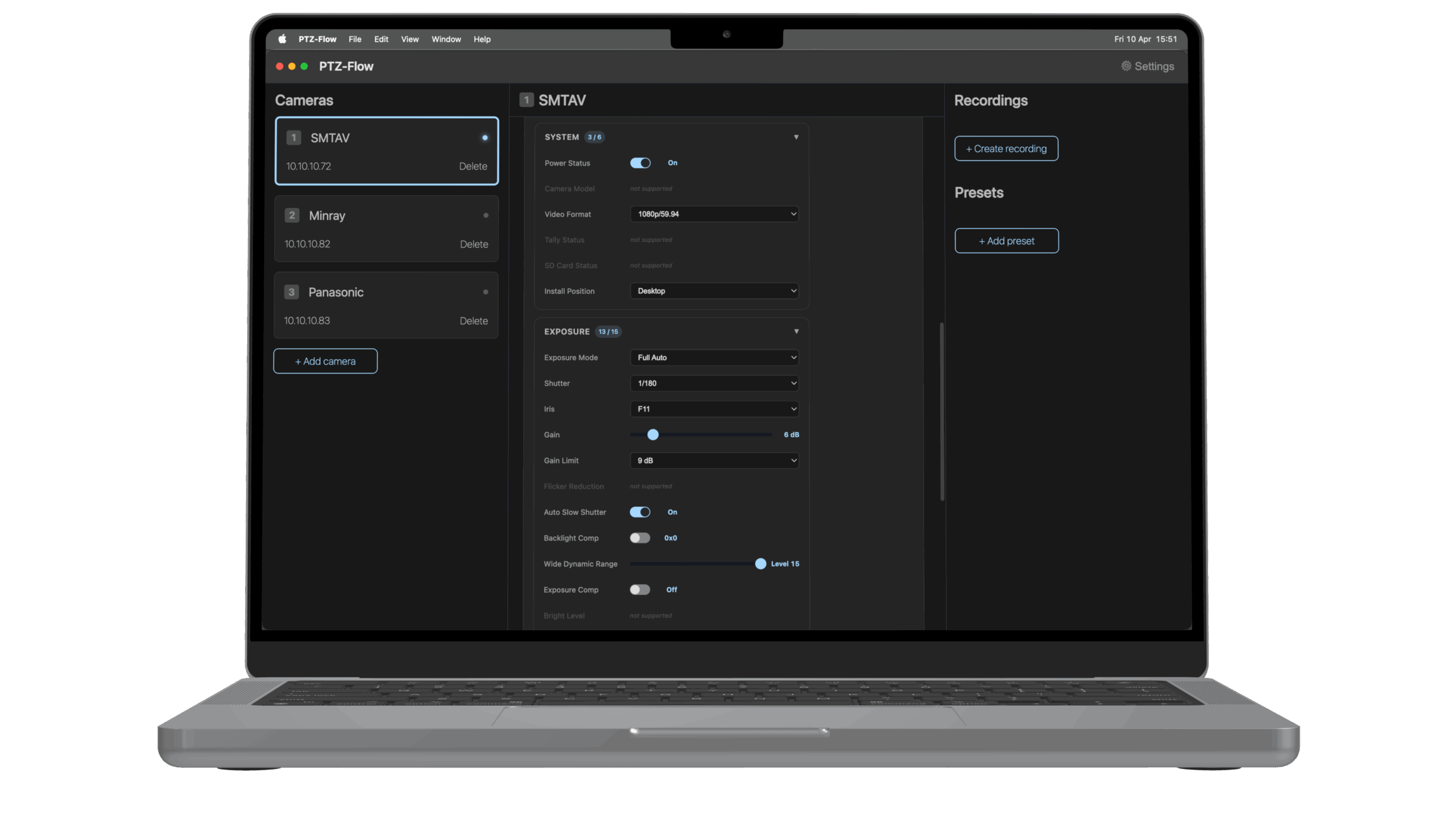Click the Apple logo menu icon
The width and height of the screenshot is (1456, 819).
[282, 39]
